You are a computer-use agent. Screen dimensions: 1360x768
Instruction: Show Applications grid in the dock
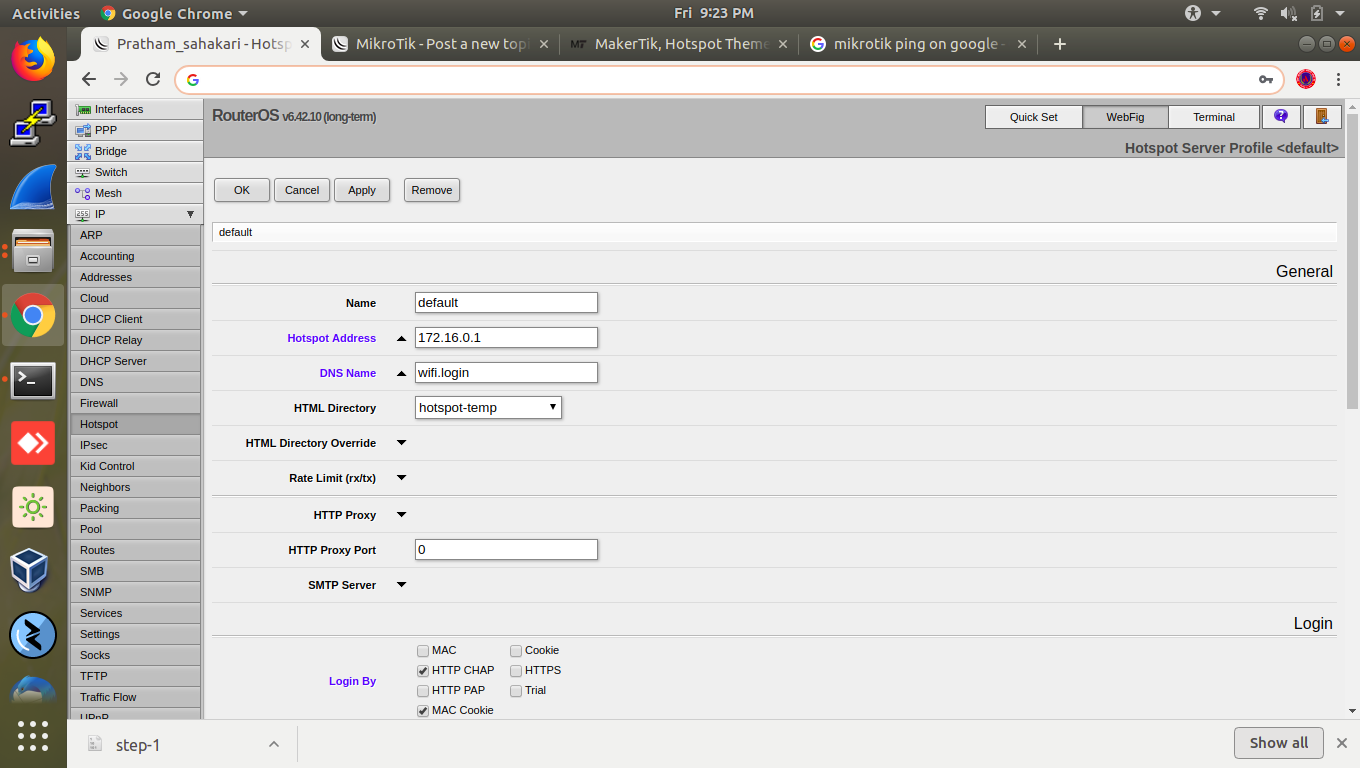click(33, 735)
